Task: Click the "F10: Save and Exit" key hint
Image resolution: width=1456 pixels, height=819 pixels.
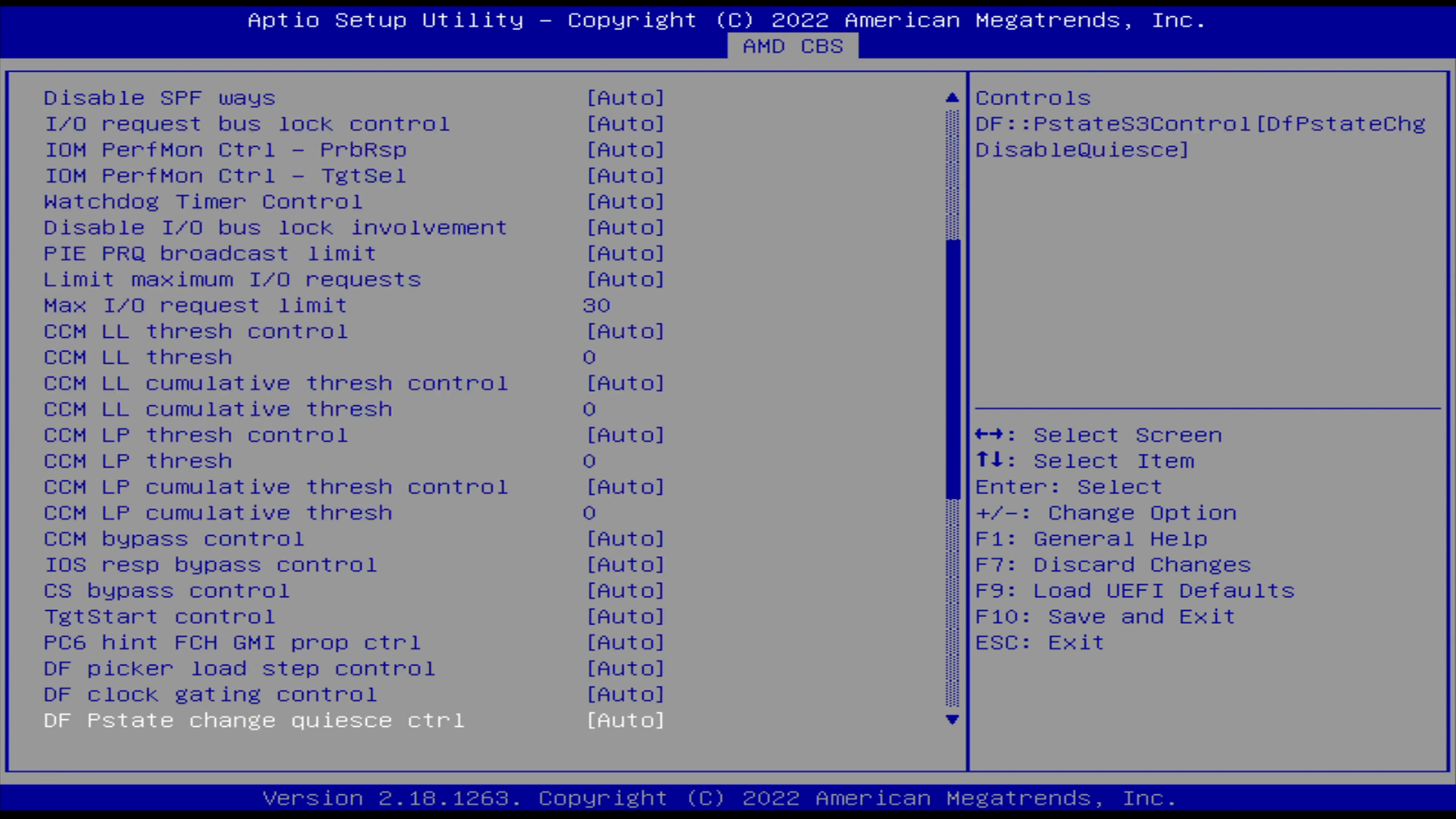Action: click(x=1106, y=617)
